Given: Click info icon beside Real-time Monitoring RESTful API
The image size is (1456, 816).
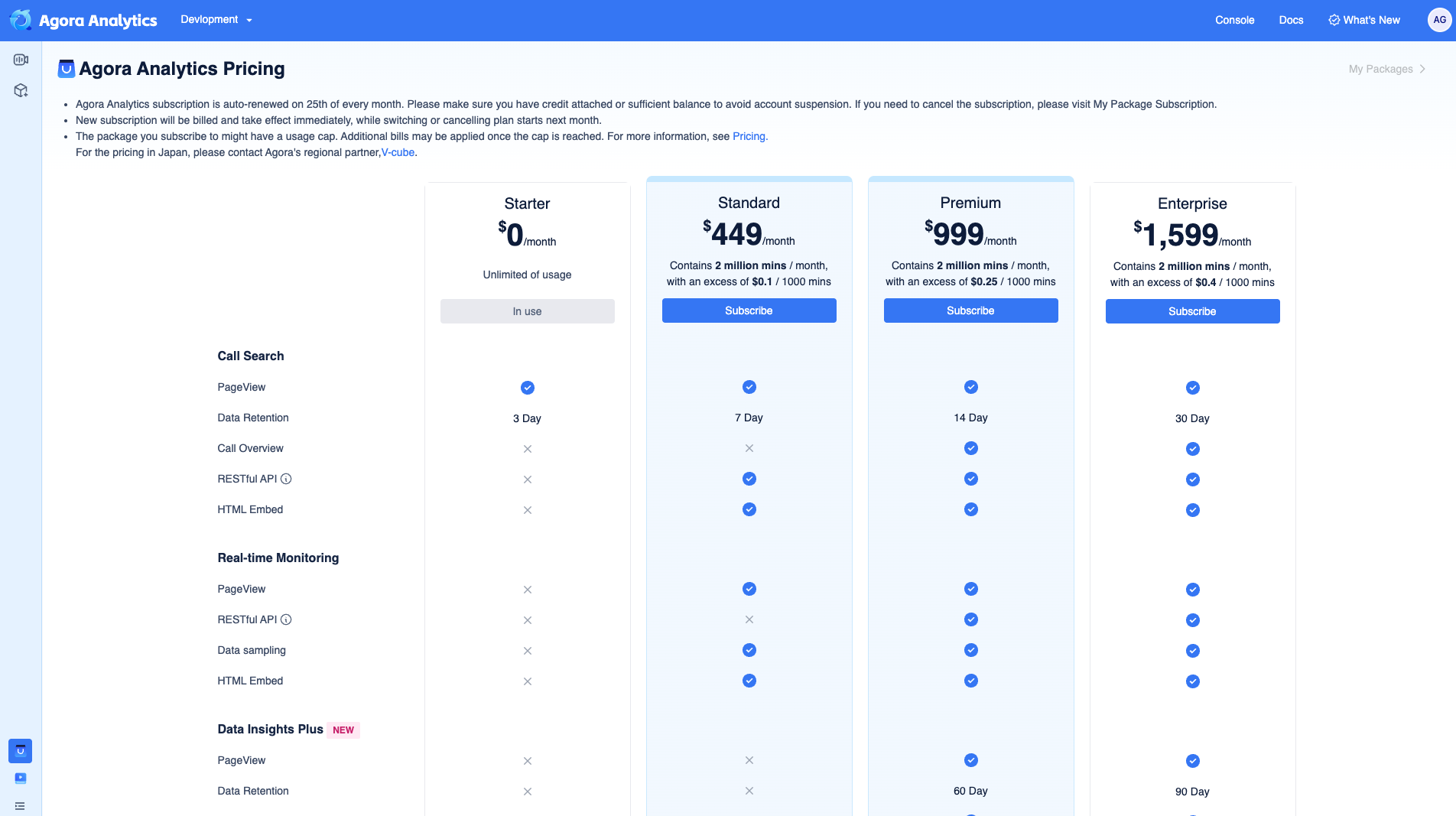Looking at the screenshot, I should (x=286, y=619).
